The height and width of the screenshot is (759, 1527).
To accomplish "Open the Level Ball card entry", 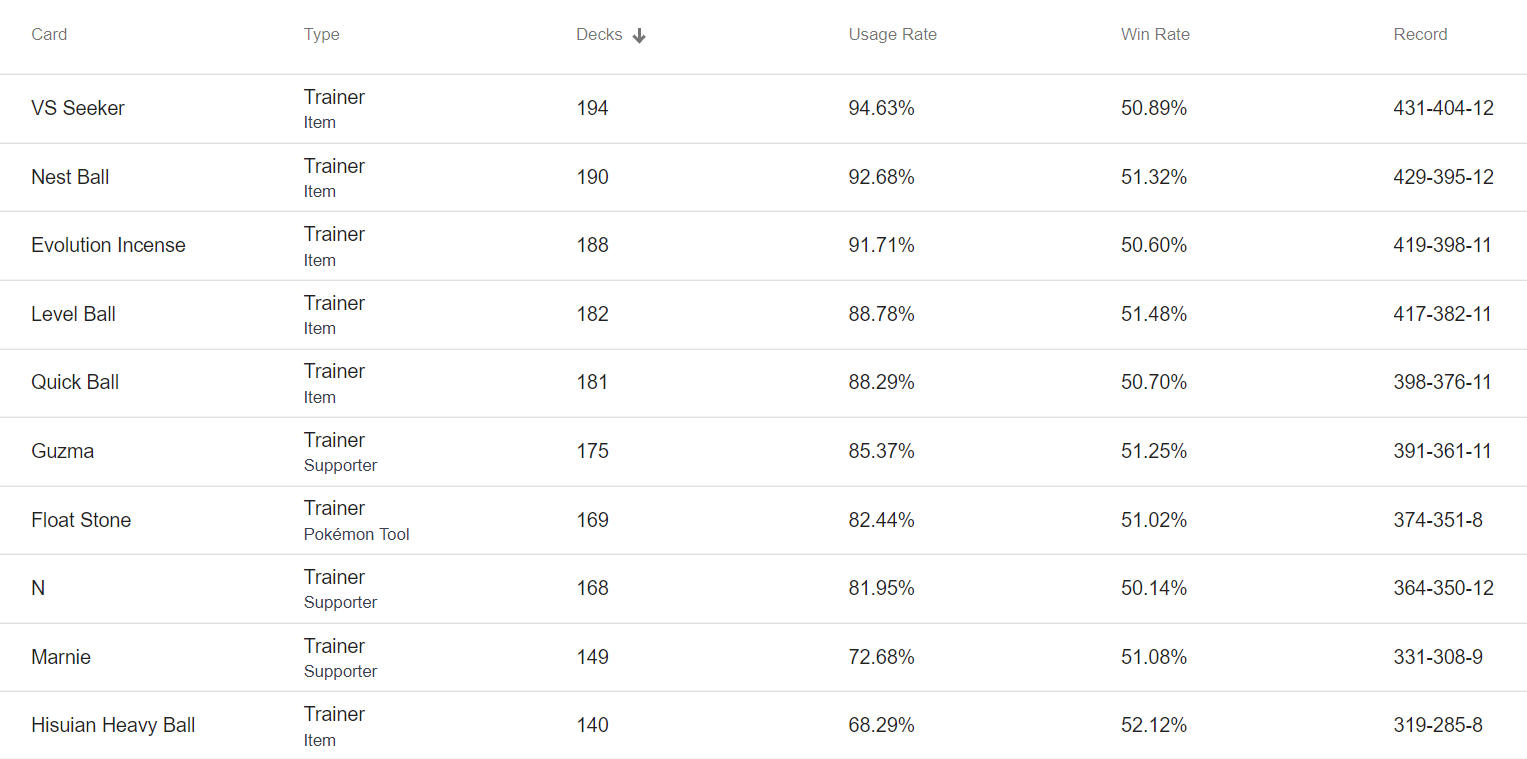I will [x=73, y=314].
